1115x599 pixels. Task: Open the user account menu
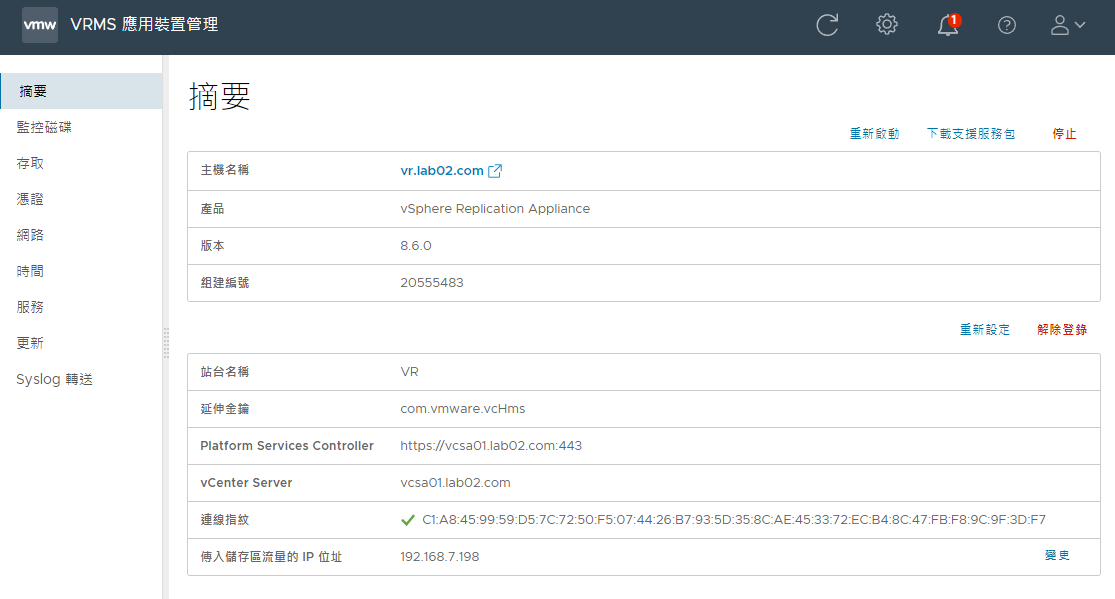pyautogui.click(x=1067, y=25)
